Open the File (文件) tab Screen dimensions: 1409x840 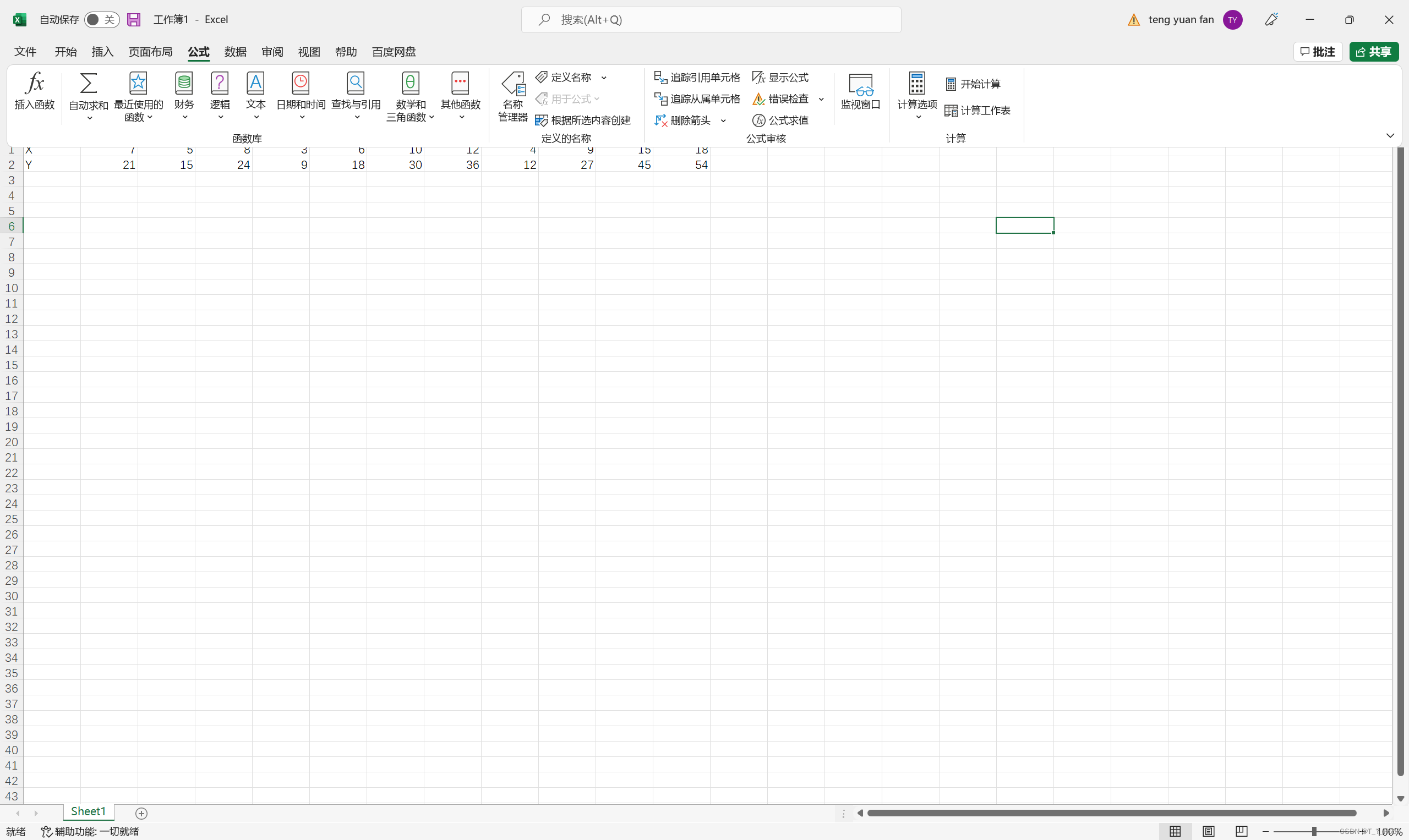point(25,52)
